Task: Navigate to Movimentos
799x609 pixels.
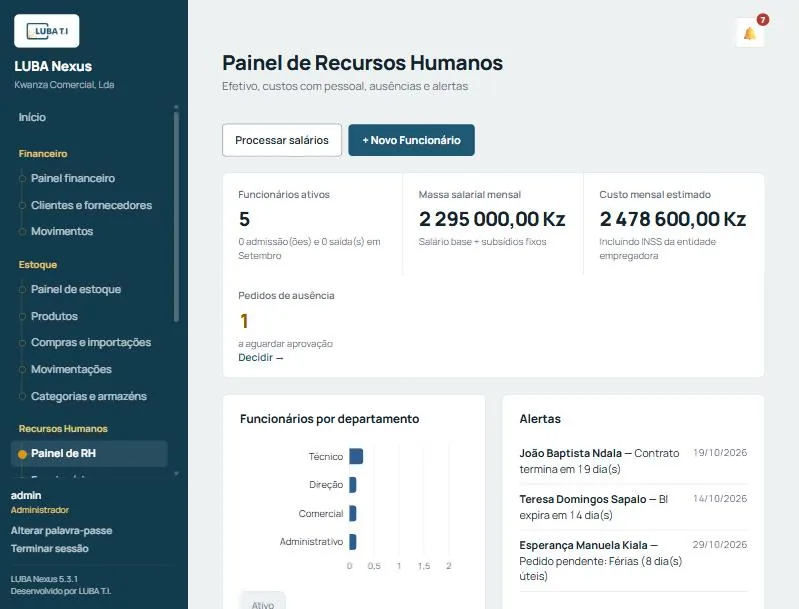Action: (x=62, y=231)
